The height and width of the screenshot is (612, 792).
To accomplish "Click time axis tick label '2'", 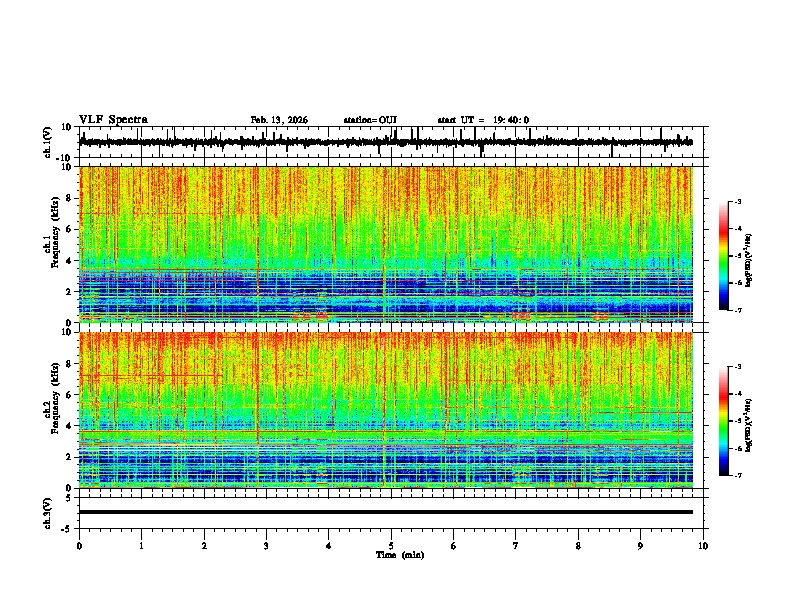I will 204,546.
